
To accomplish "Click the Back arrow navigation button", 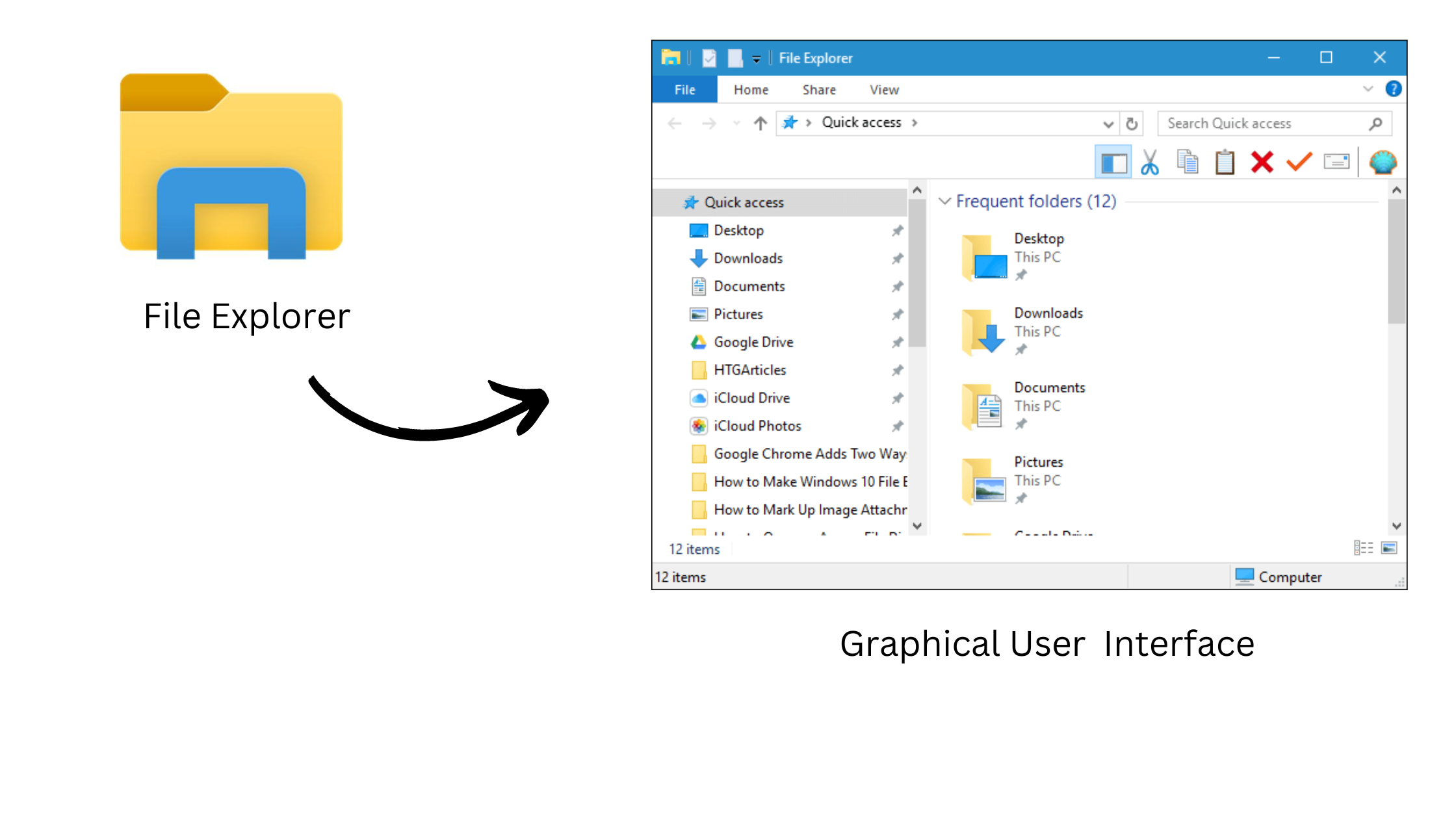I will (675, 123).
